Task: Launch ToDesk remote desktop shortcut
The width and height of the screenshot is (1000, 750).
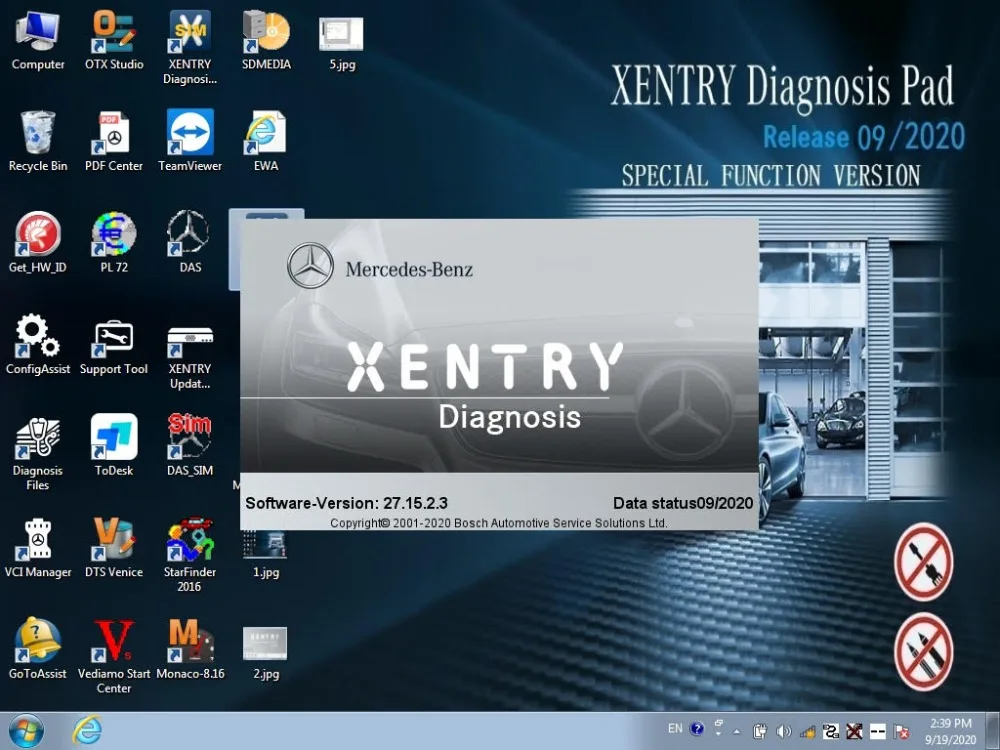Action: (x=114, y=445)
